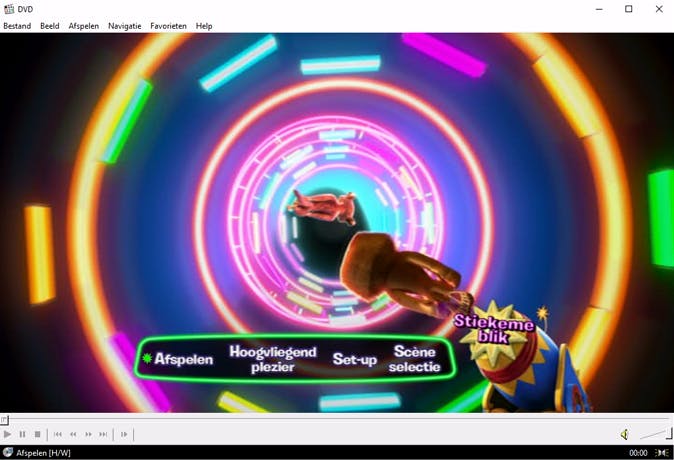Open the Navigatie menu

(x=125, y=26)
